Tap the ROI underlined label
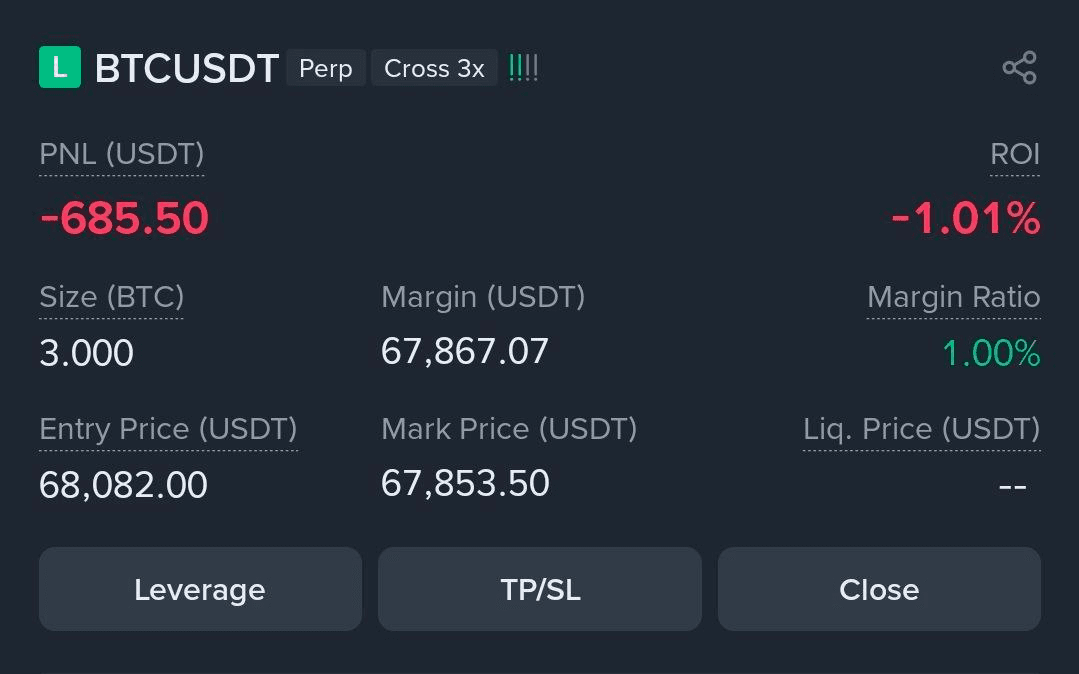Image resolution: width=1079 pixels, height=674 pixels. 1014,154
